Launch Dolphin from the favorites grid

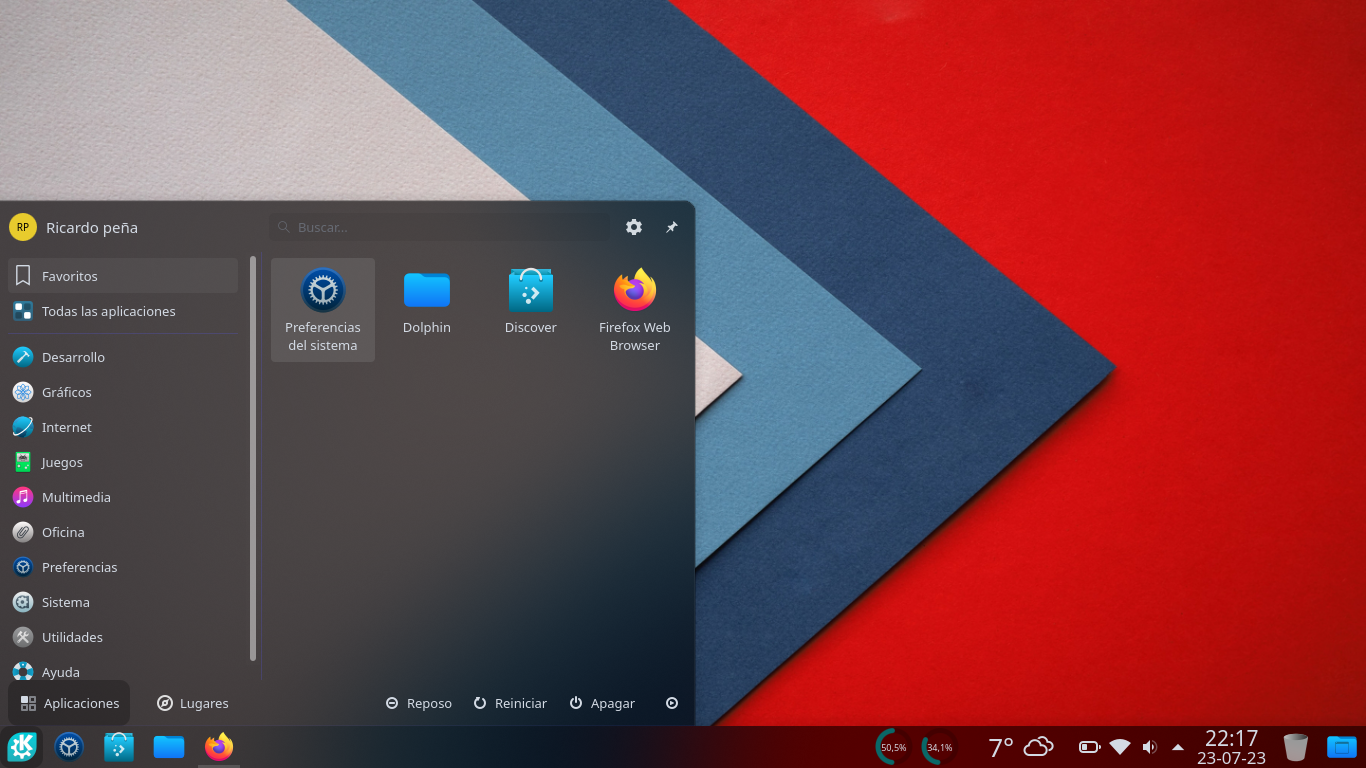click(427, 302)
